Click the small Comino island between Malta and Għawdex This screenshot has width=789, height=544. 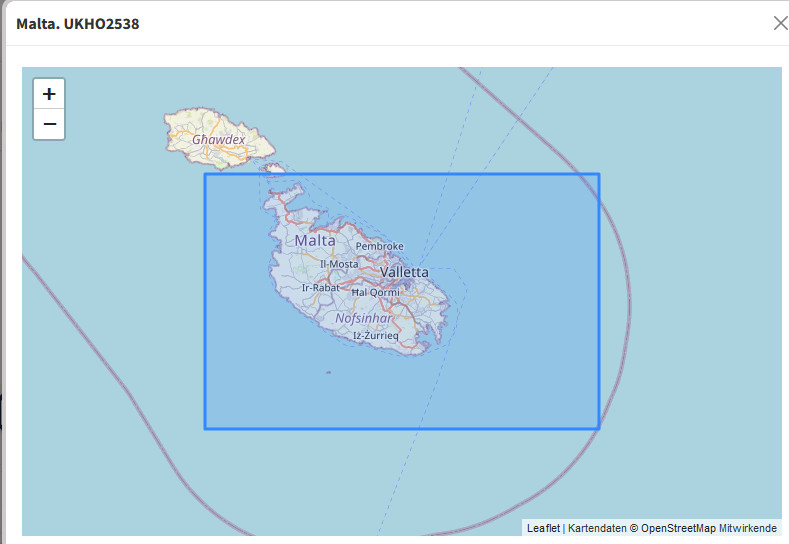click(x=275, y=170)
